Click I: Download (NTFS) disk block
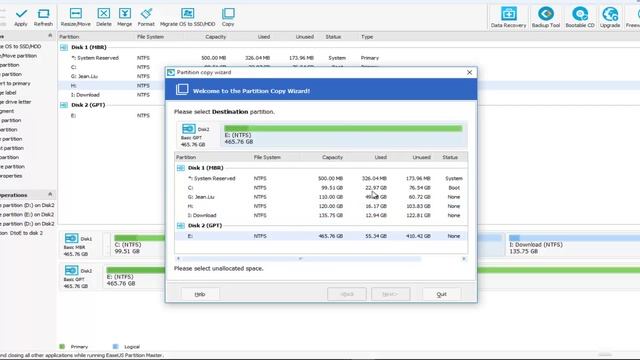 [x=573, y=244]
